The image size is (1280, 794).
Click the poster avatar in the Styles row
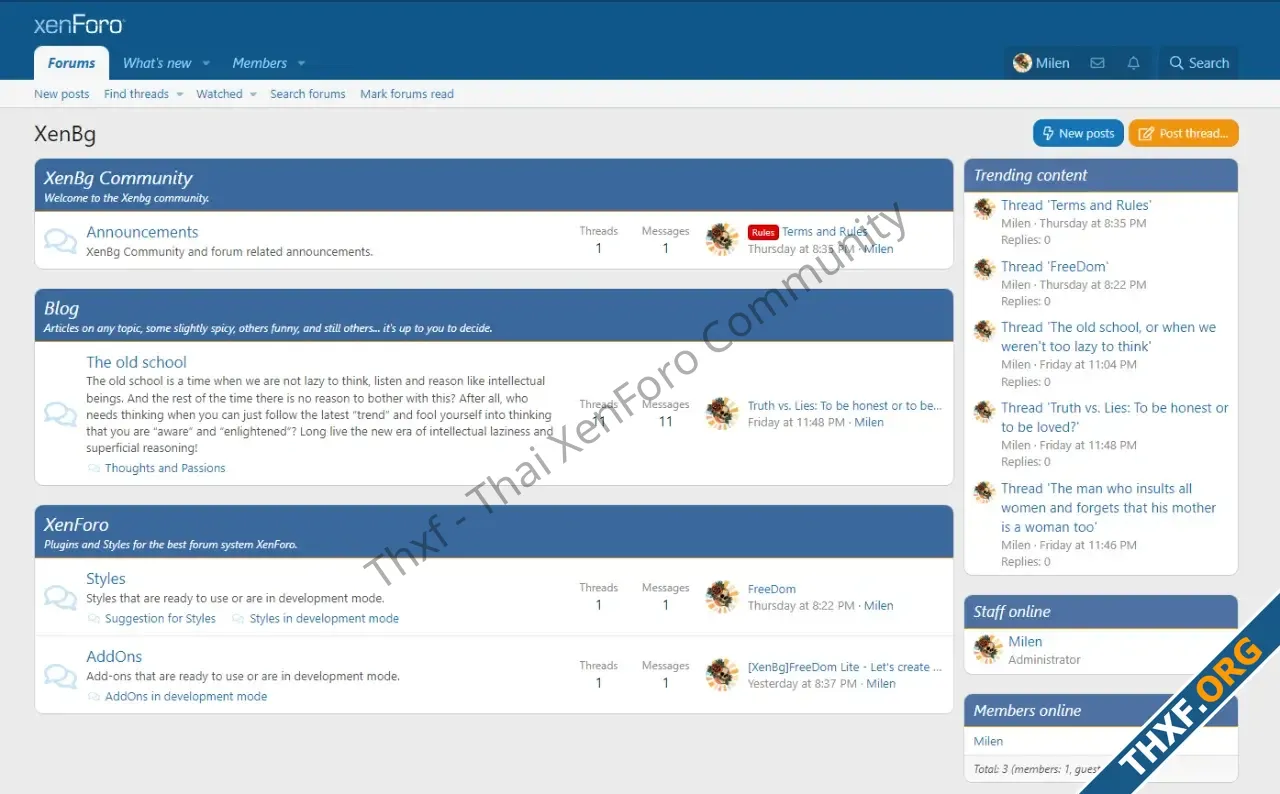(x=722, y=597)
